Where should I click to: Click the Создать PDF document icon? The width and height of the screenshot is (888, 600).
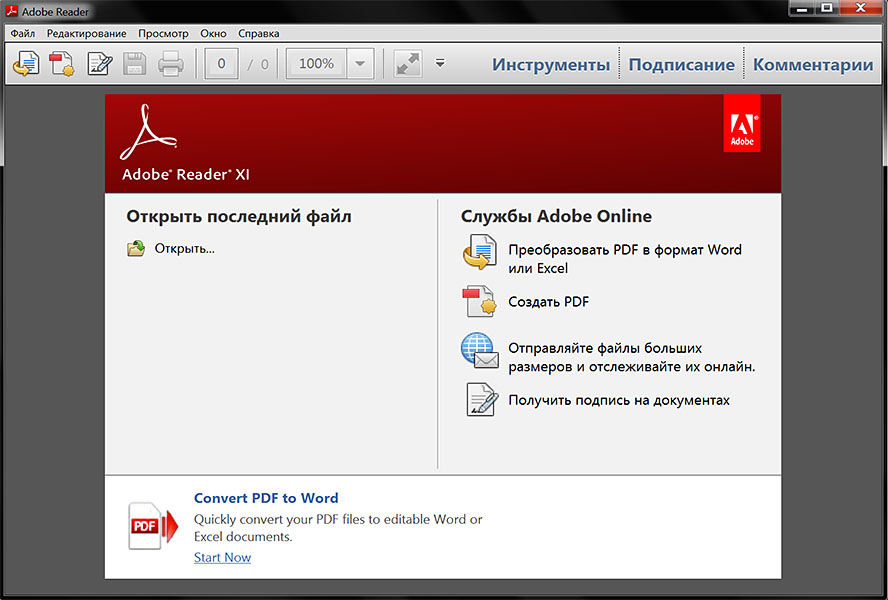[480, 301]
